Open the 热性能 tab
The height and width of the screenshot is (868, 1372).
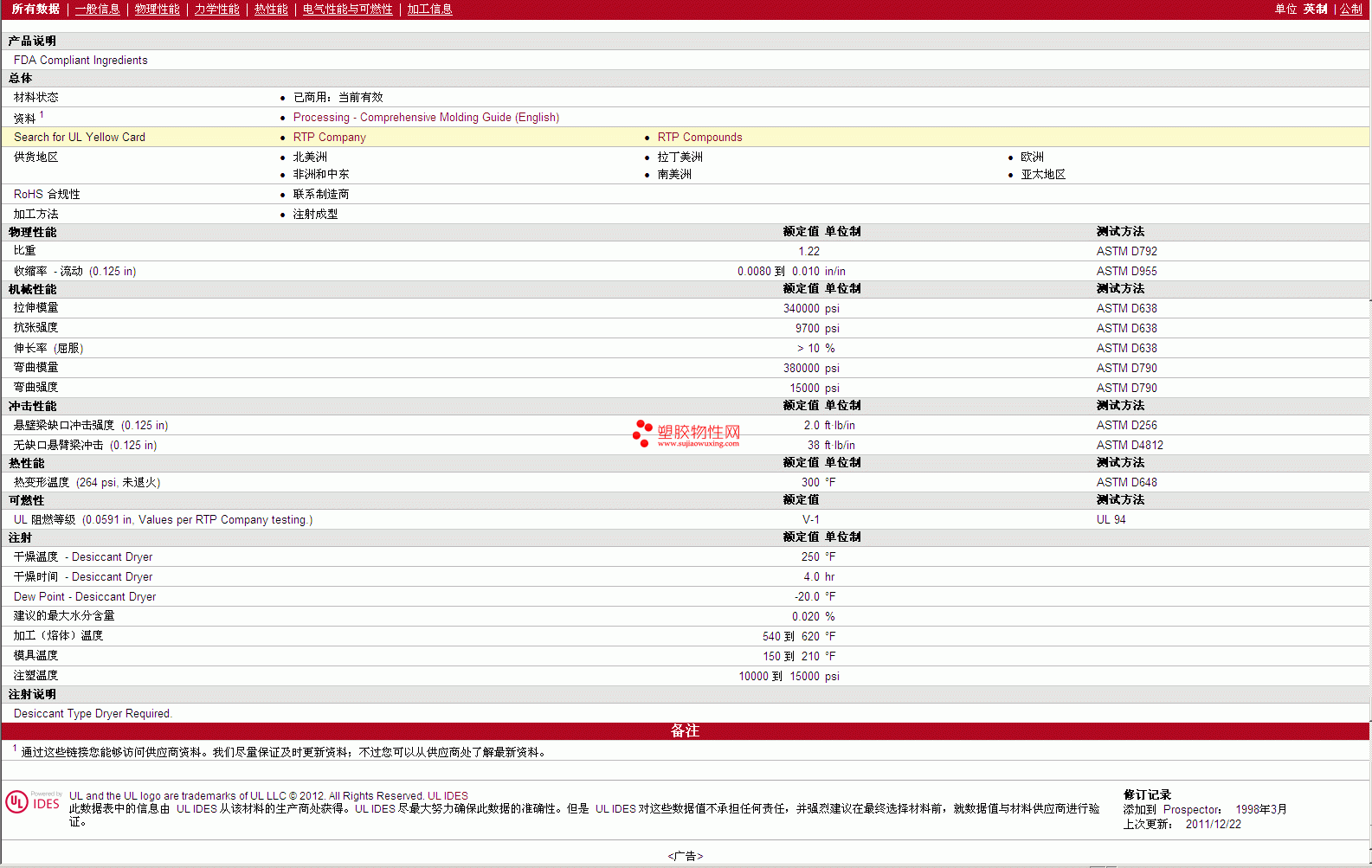click(x=271, y=10)
